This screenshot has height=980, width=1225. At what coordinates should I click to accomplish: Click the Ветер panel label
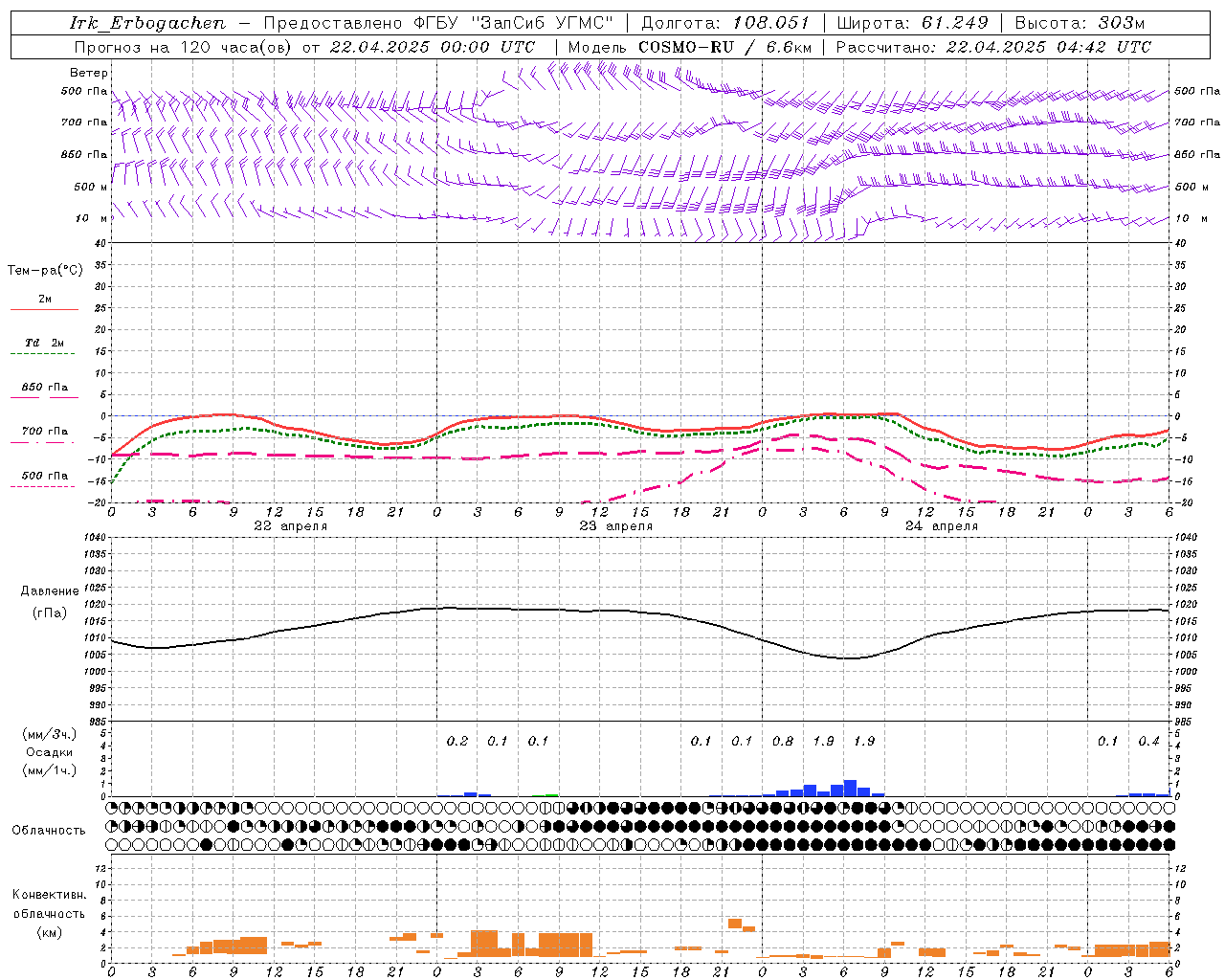point(88,73)
